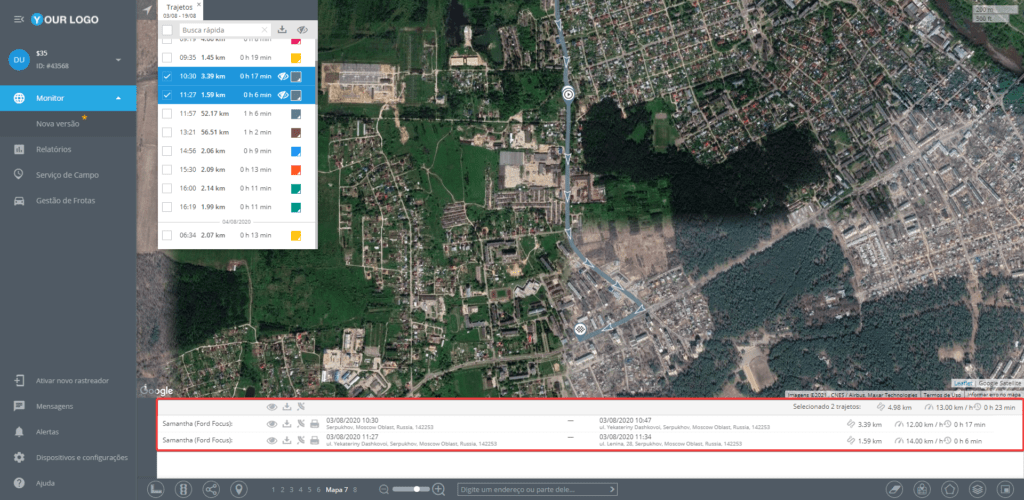This screenshot has height=500, width=1024.
Task: Click the DU user avatar
Action: [x=19, y=59]
